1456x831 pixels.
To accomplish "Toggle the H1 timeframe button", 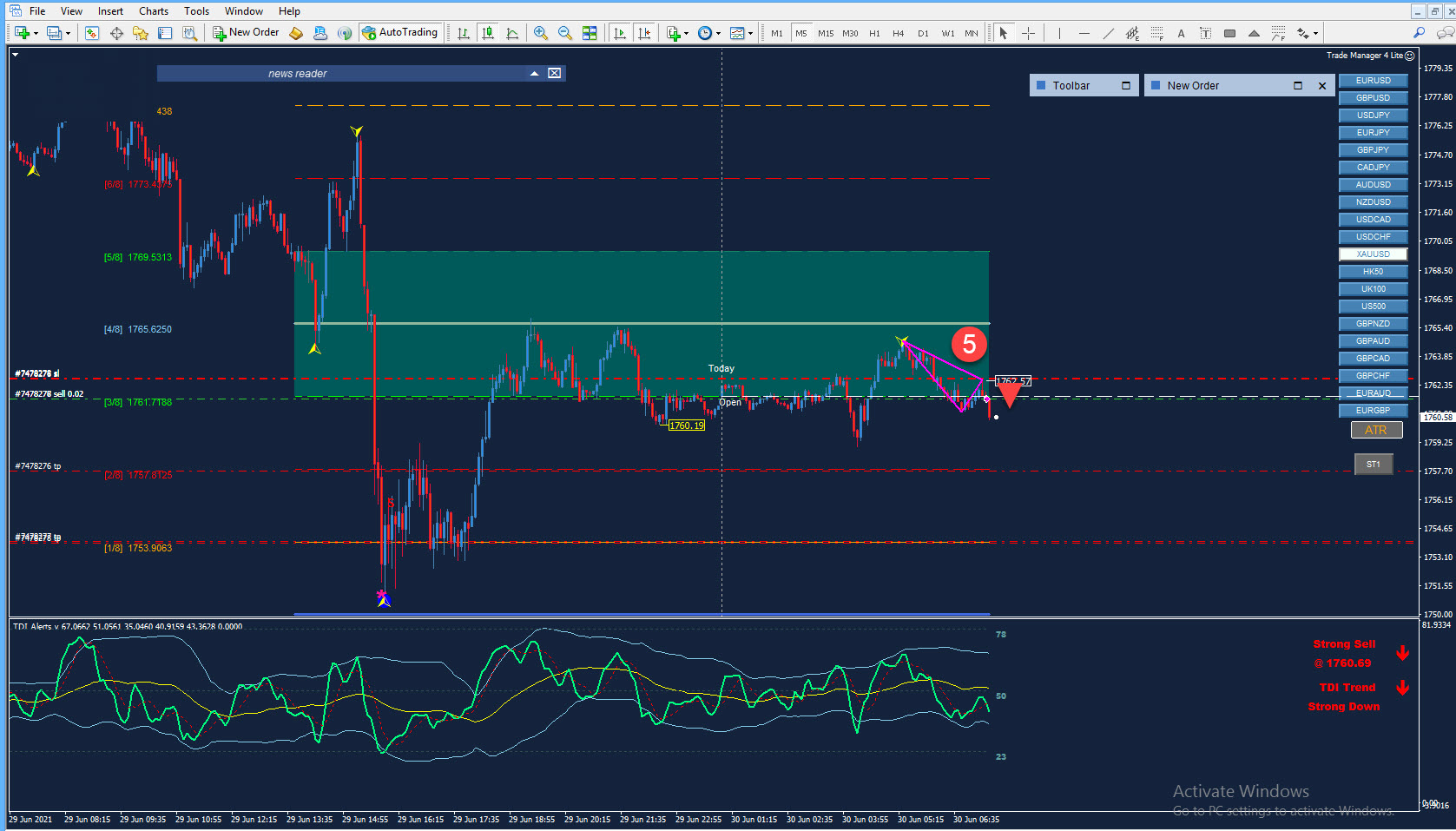I will pyautogui.click(x=874, y=33).
